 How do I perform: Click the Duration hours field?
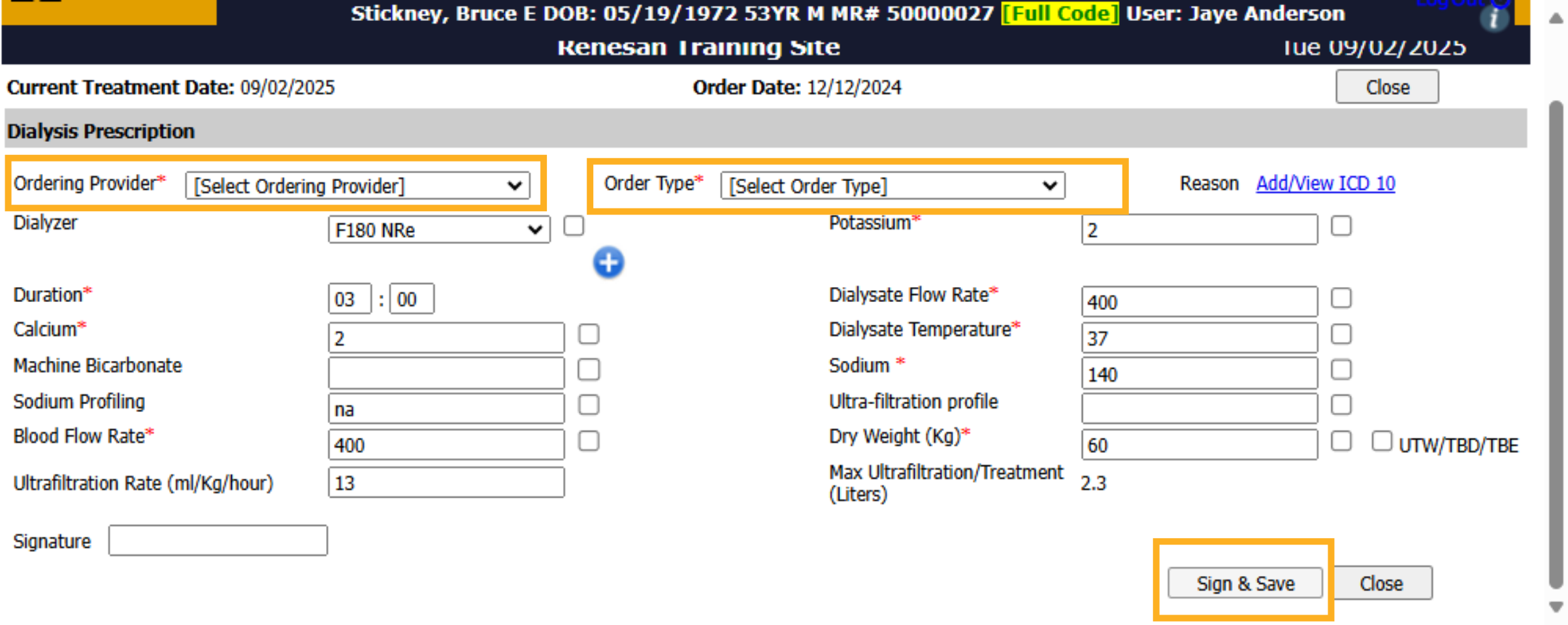tap(350, 299)
